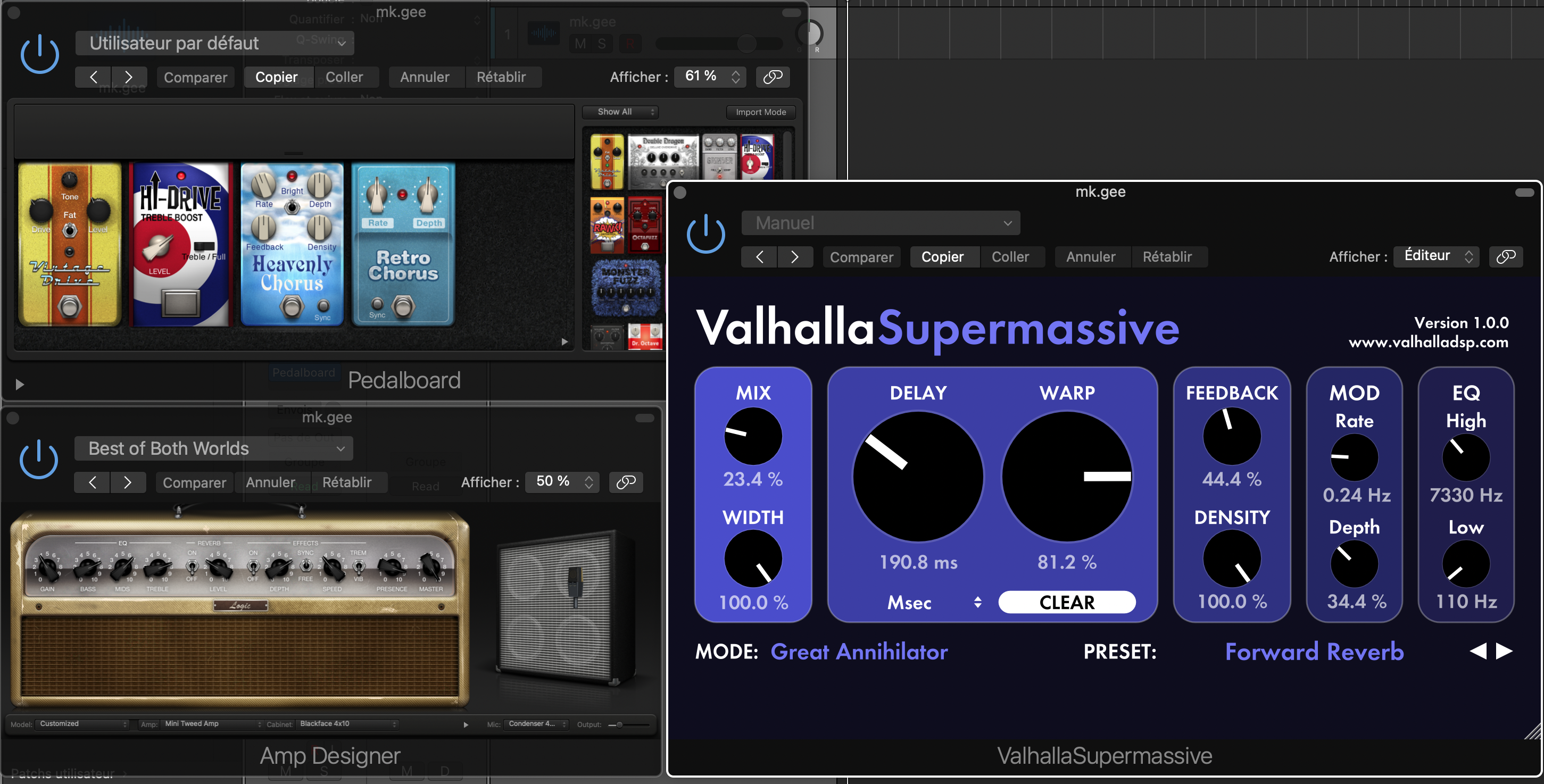1544x784 pixels.
Task: Pick the Dr. Octave pedal in the browser
Action: [645, 336]
